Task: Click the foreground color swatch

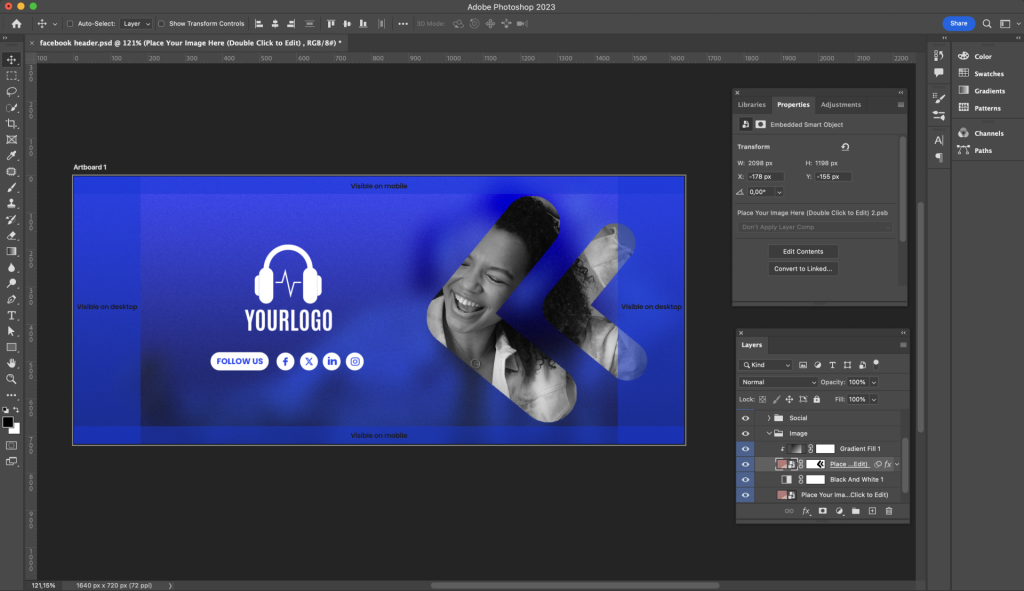Action: (8, 421)
